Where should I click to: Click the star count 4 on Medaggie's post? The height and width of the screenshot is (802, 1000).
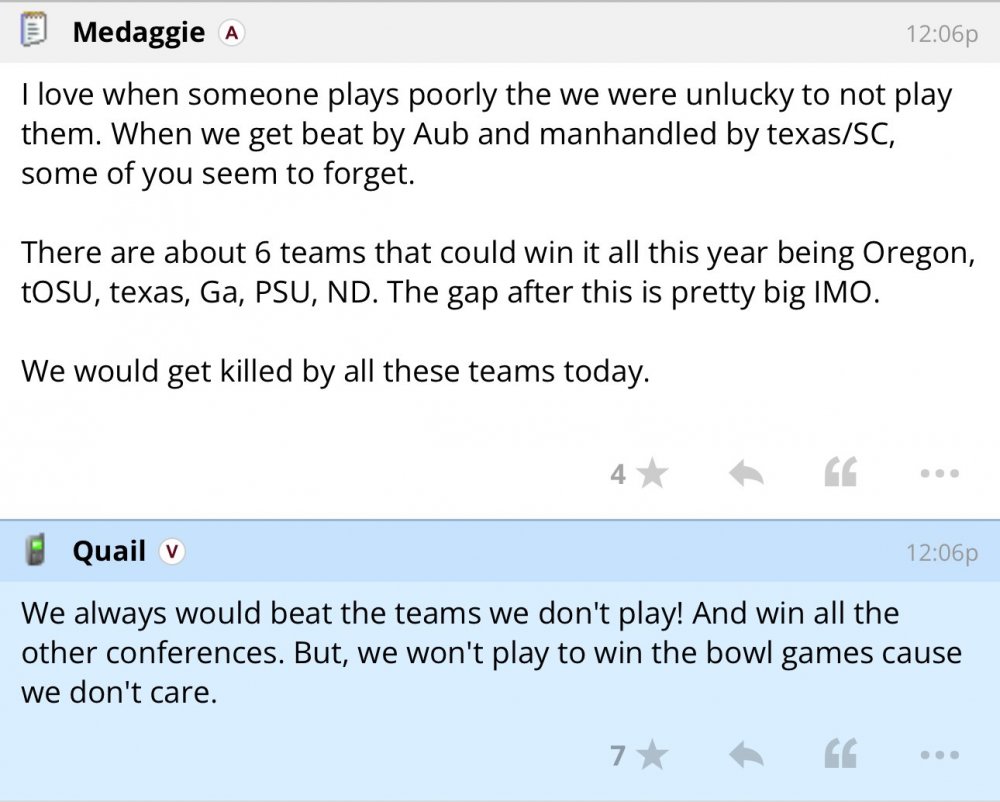point(618,474)
